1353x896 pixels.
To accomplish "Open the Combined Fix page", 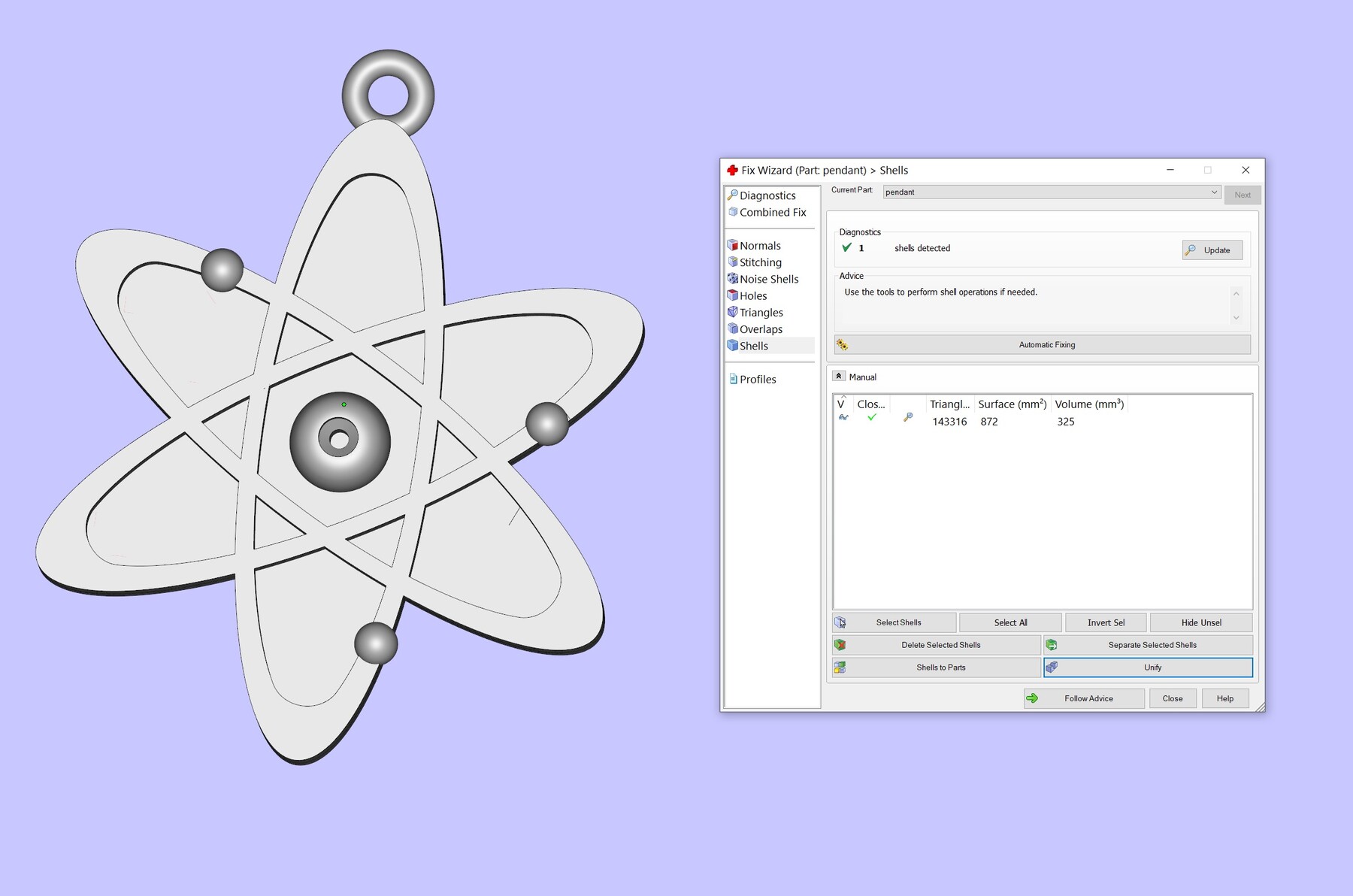I will pyautogui.click(x=770, y=212).
